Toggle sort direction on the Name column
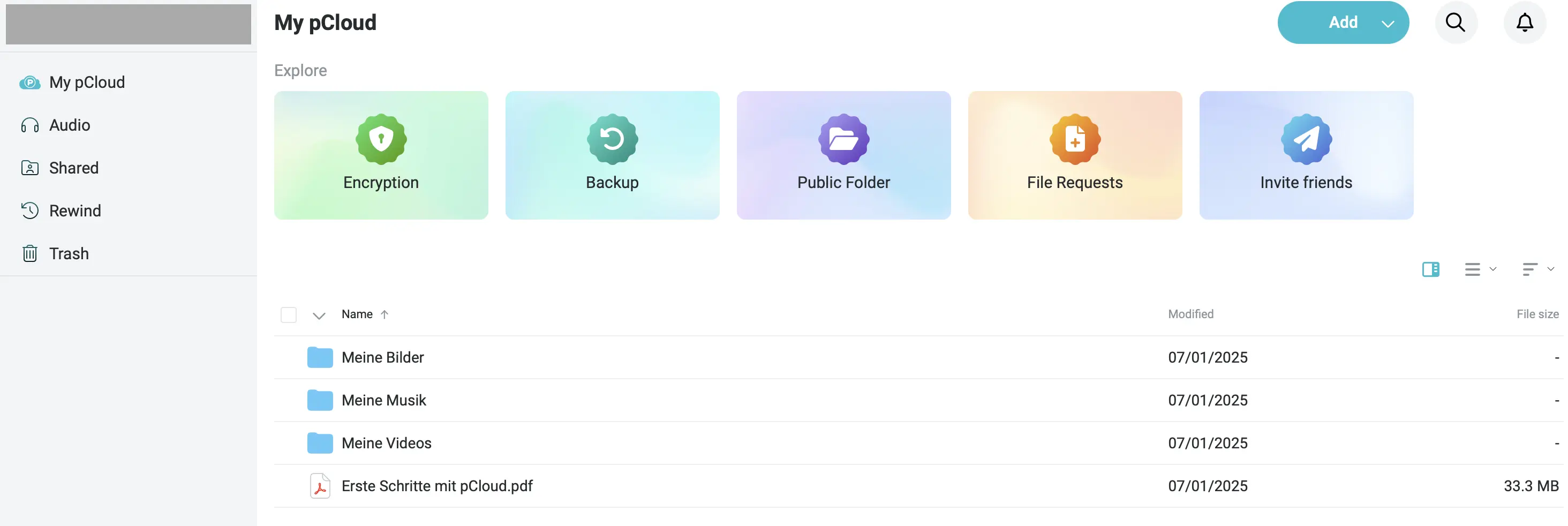This screenshot has height=526, width=1568. pyautogui.click(x=385, y=315)
